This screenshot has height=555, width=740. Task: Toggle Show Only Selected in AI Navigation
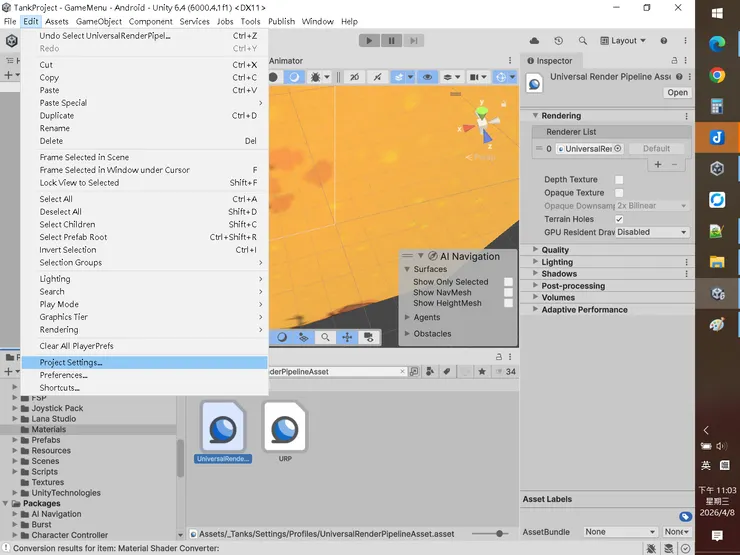point(508,282)
